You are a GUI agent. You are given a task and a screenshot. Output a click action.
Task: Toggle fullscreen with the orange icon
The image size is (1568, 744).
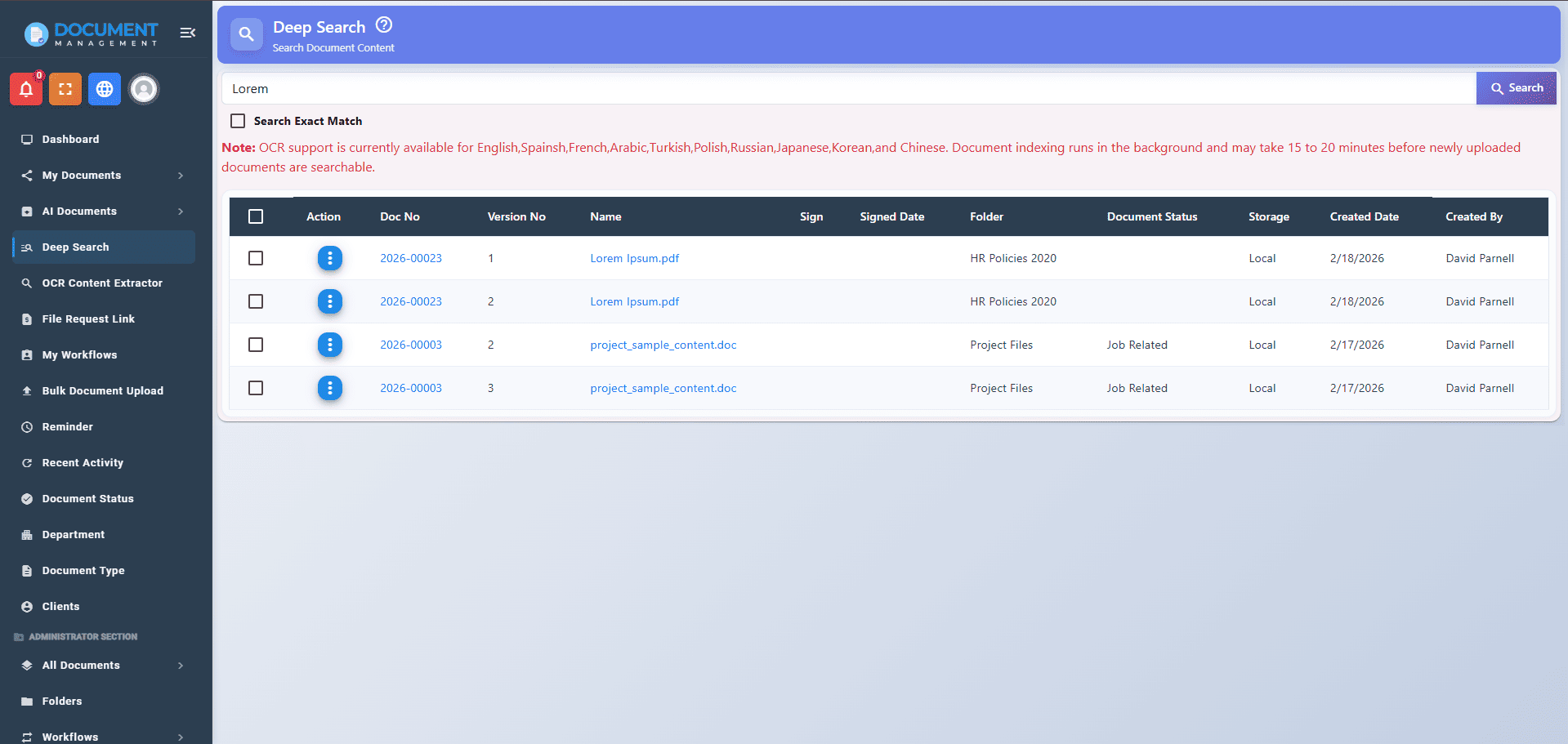click(x=65, y=89)
